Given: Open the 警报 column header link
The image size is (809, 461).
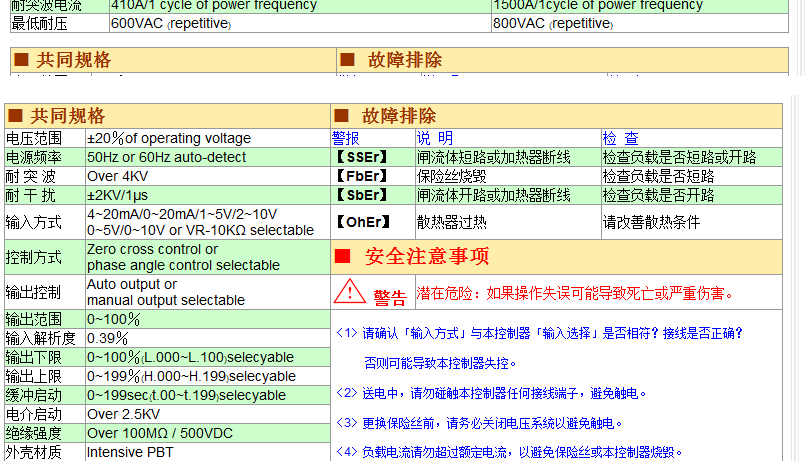Looking at the screenshot, I should point(346,138).
